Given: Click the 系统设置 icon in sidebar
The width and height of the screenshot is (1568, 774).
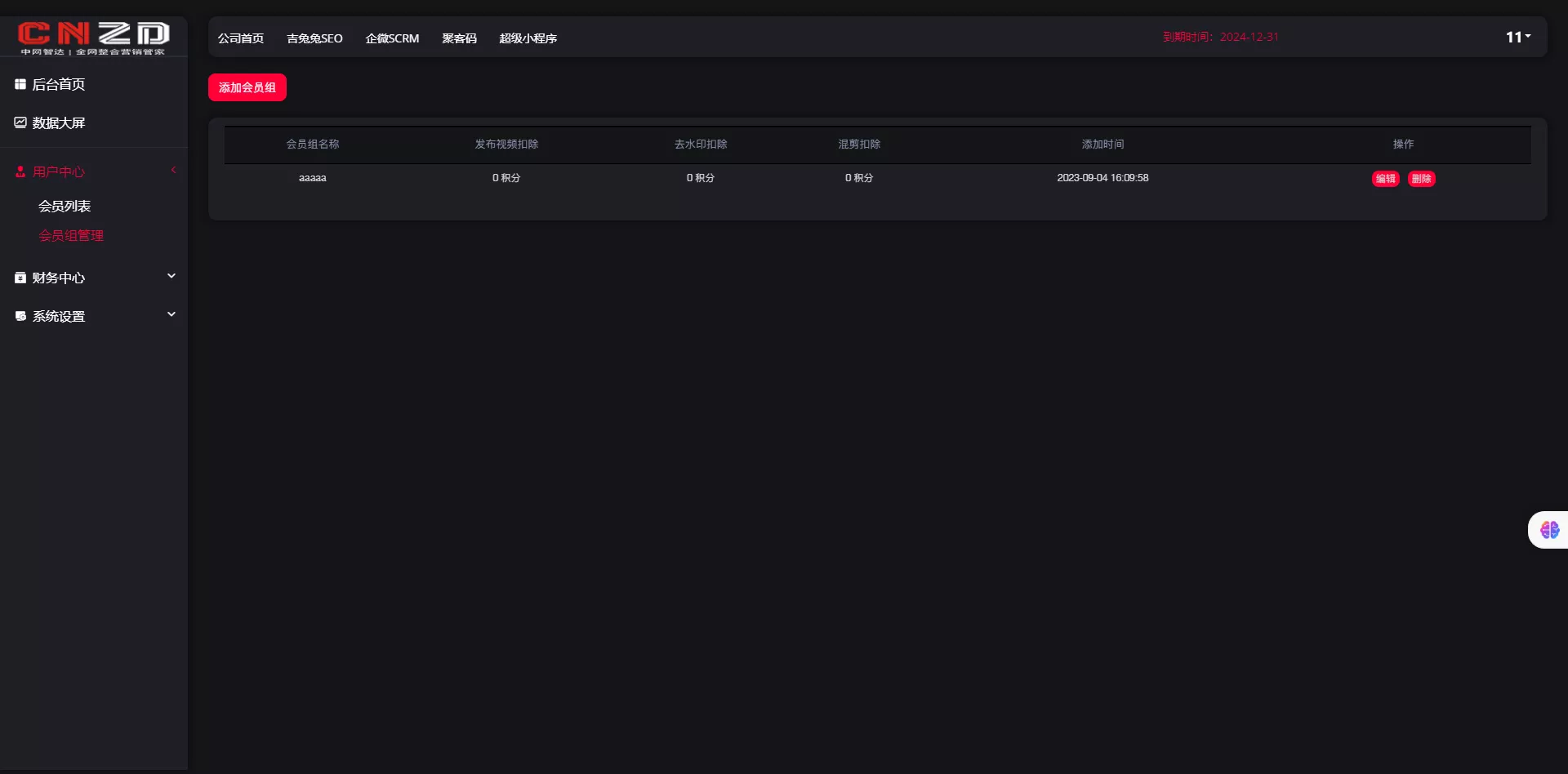Looking at the screenshot, I should (20, 316).
